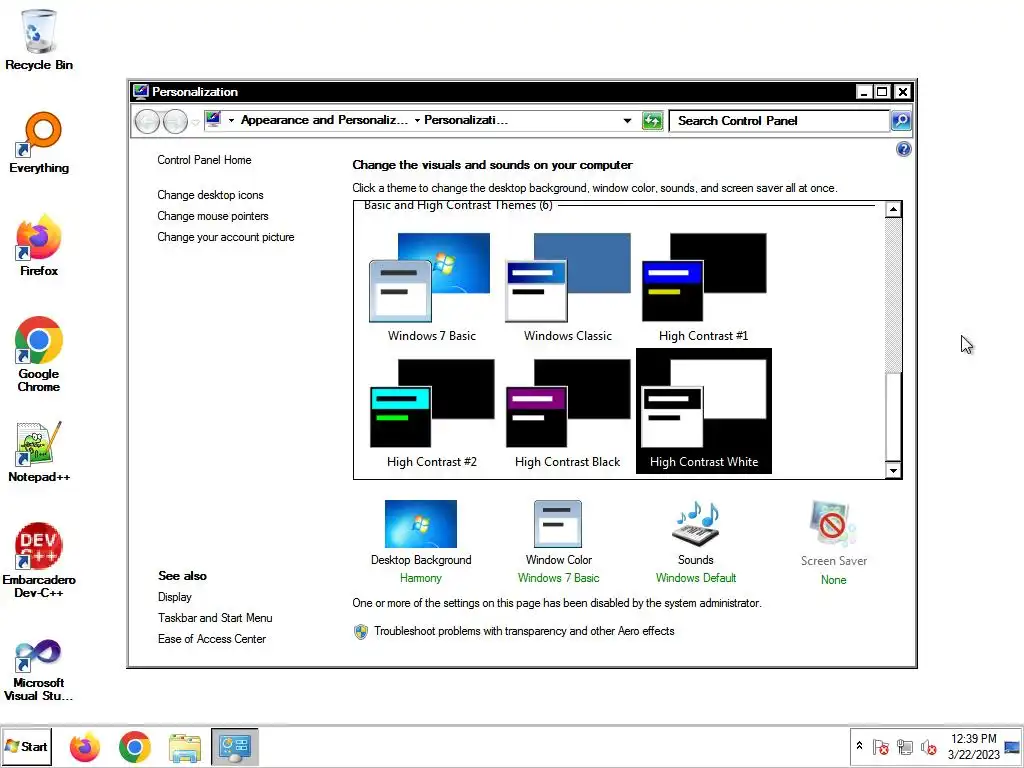
Task: Click the Personalization title bar icon
Action: pos(140,91)
